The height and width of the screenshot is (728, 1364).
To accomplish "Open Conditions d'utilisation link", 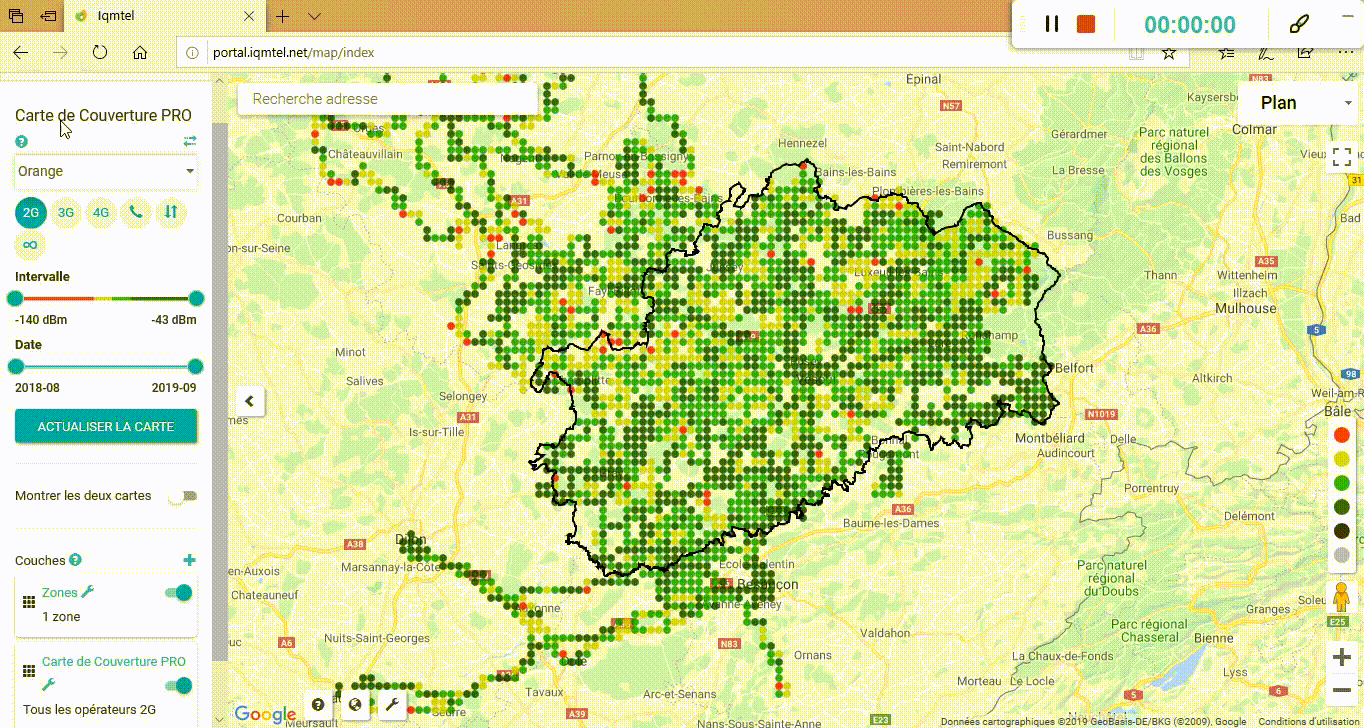I will (1310, 722).
